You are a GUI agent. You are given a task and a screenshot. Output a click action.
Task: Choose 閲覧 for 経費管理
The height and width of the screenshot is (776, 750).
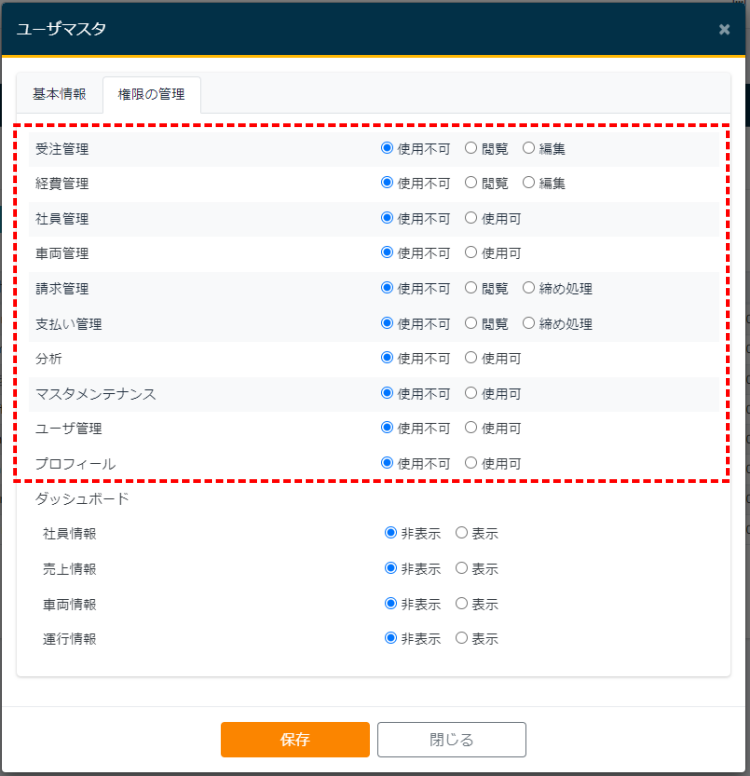(x=471, y=183)
